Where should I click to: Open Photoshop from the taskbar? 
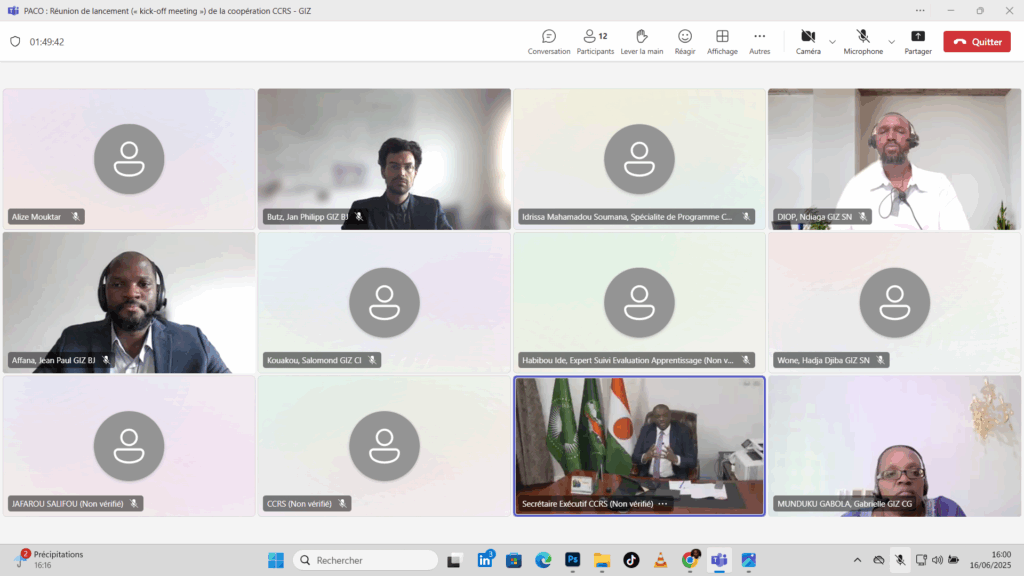coord(573,560)
